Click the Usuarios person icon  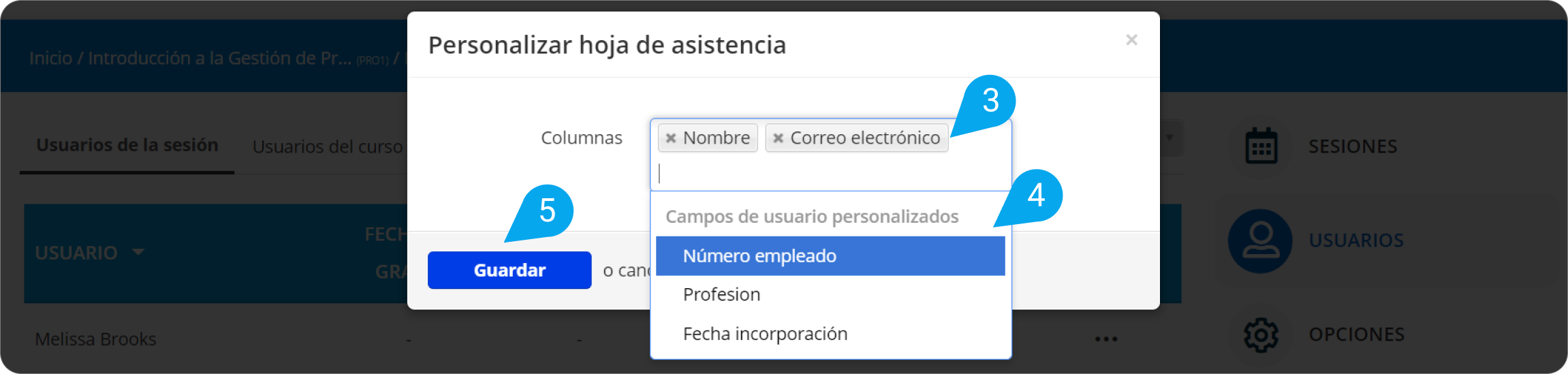(x=1260, y=240)
